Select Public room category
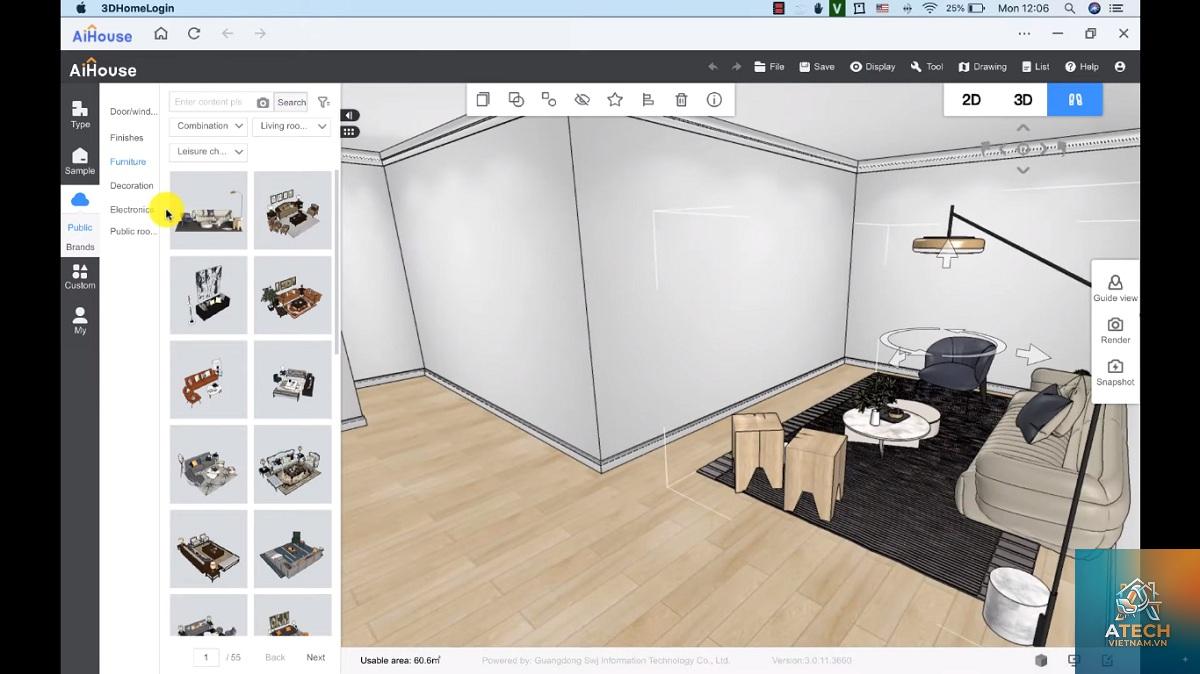The width and height of the screenshot is (1200, 674). pos(132,232)
